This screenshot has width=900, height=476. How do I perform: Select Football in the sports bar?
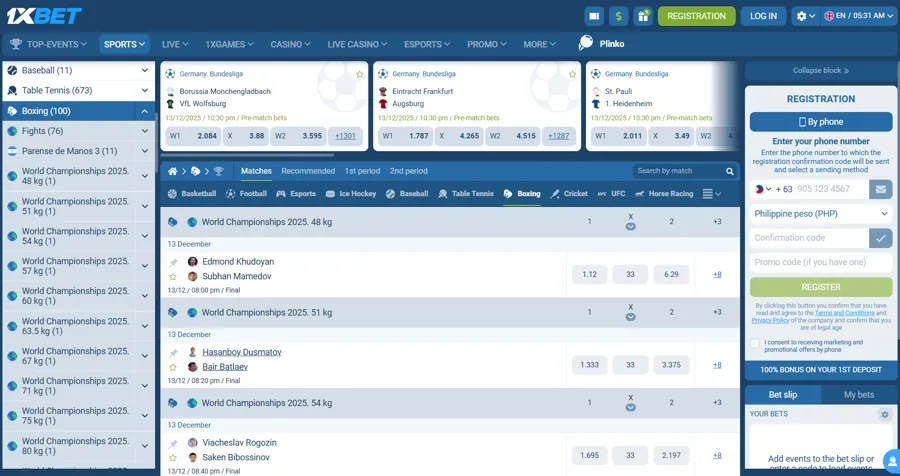(246, 194)
